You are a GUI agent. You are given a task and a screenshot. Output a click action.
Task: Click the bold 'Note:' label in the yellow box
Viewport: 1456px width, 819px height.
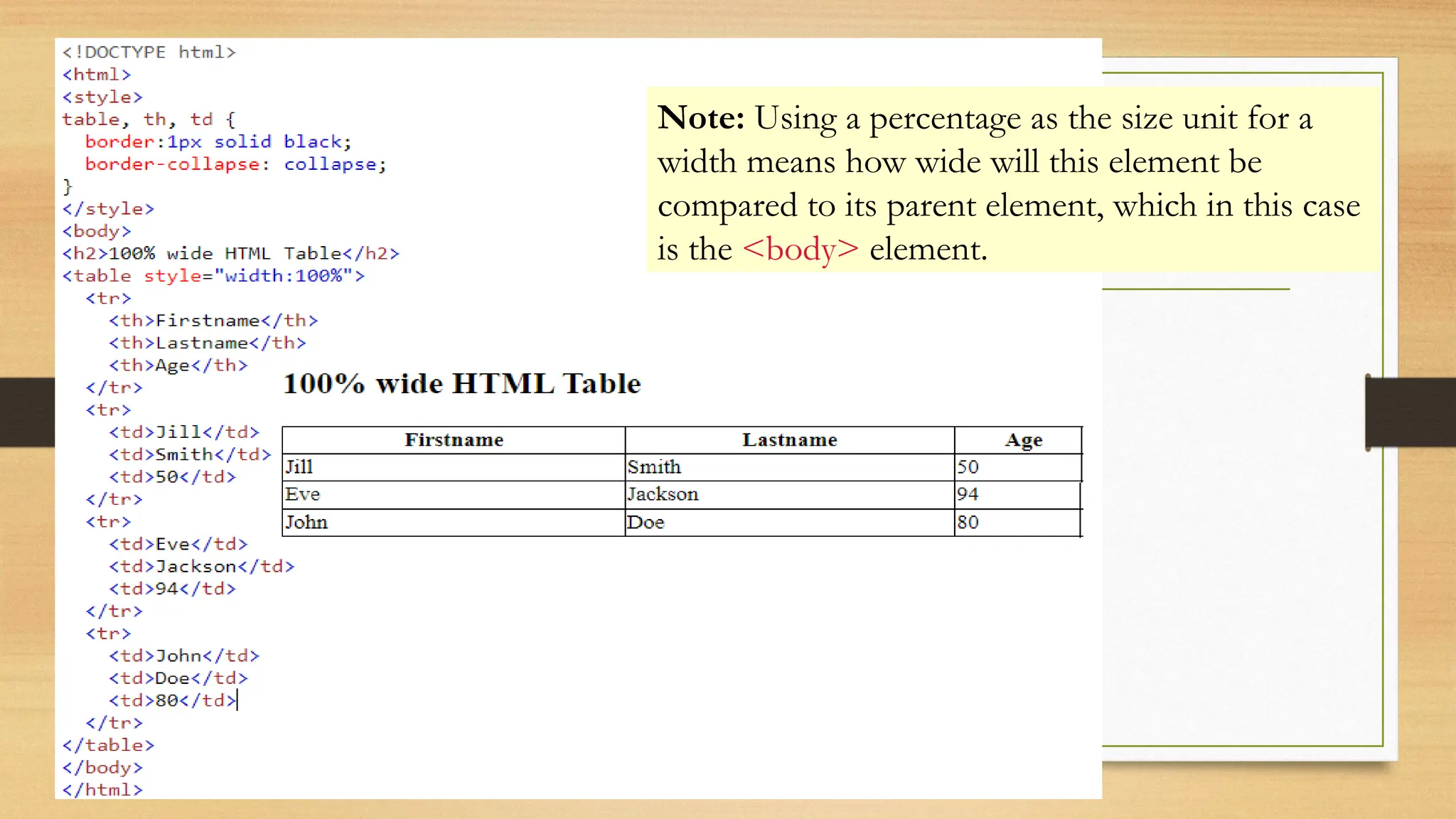(x=701, y=117)
